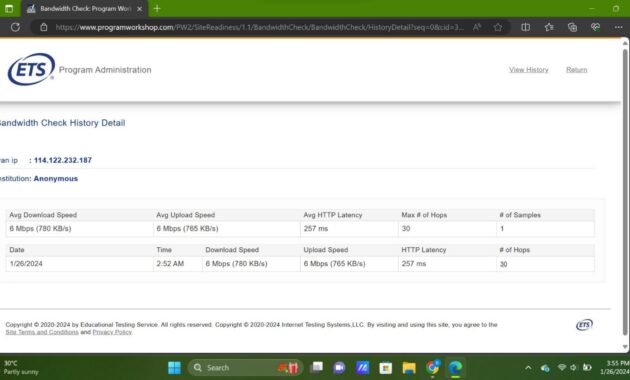The width and height of the screenshot is (630, 380).
Task: Open the purple chat app on the taskbar
Action: pyautogui.click(x=340, y=368)
